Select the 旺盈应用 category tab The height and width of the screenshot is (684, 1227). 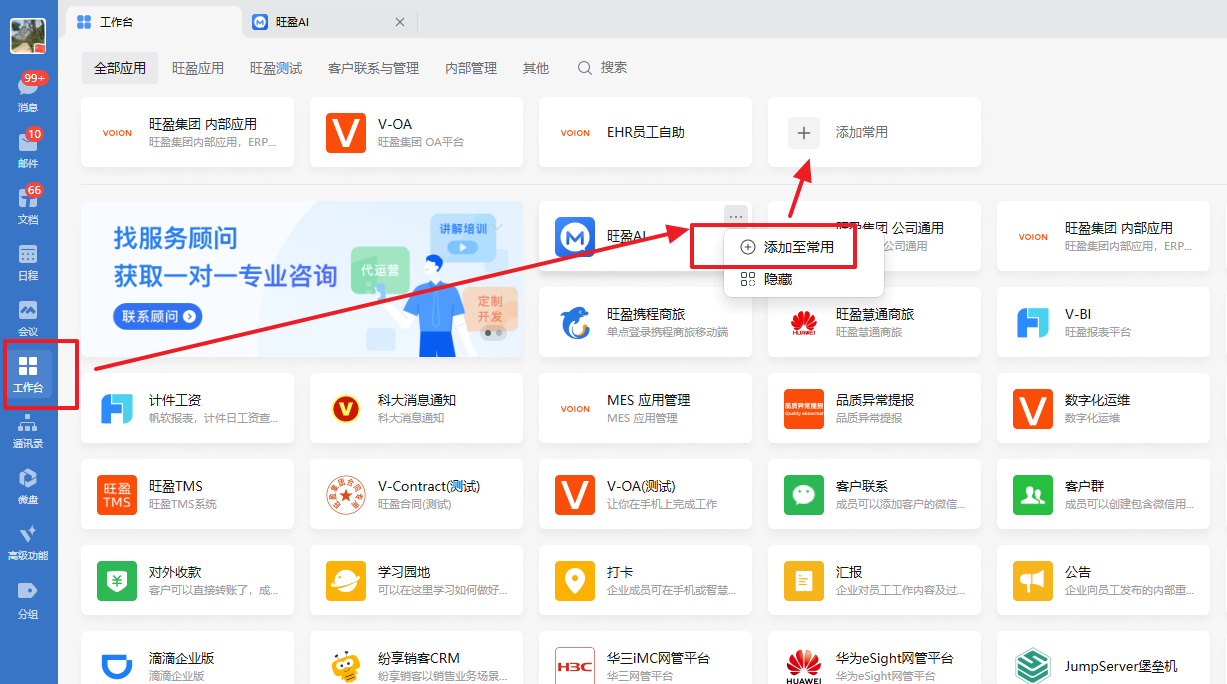coord(198,68)
